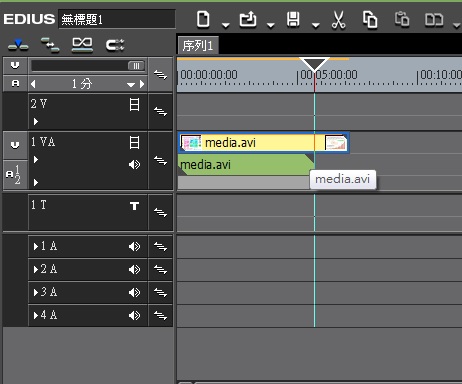Select the 1 T title track header
The width and height of the screenshot is (462, 384).
tap(88, 212)
